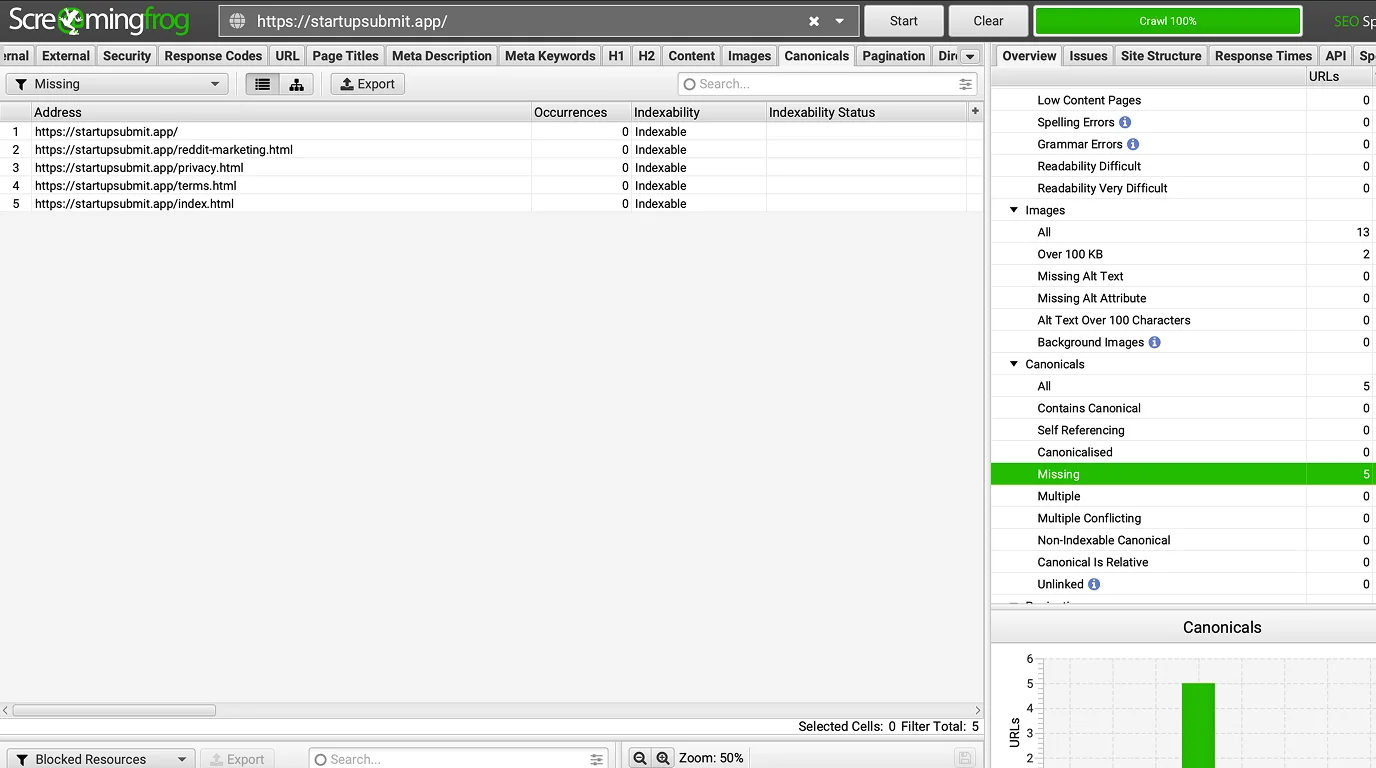This screenshot has height=768, width=1376.
Task: Open the URL bar dropdown arrow
Action: [x=840, y=21]
